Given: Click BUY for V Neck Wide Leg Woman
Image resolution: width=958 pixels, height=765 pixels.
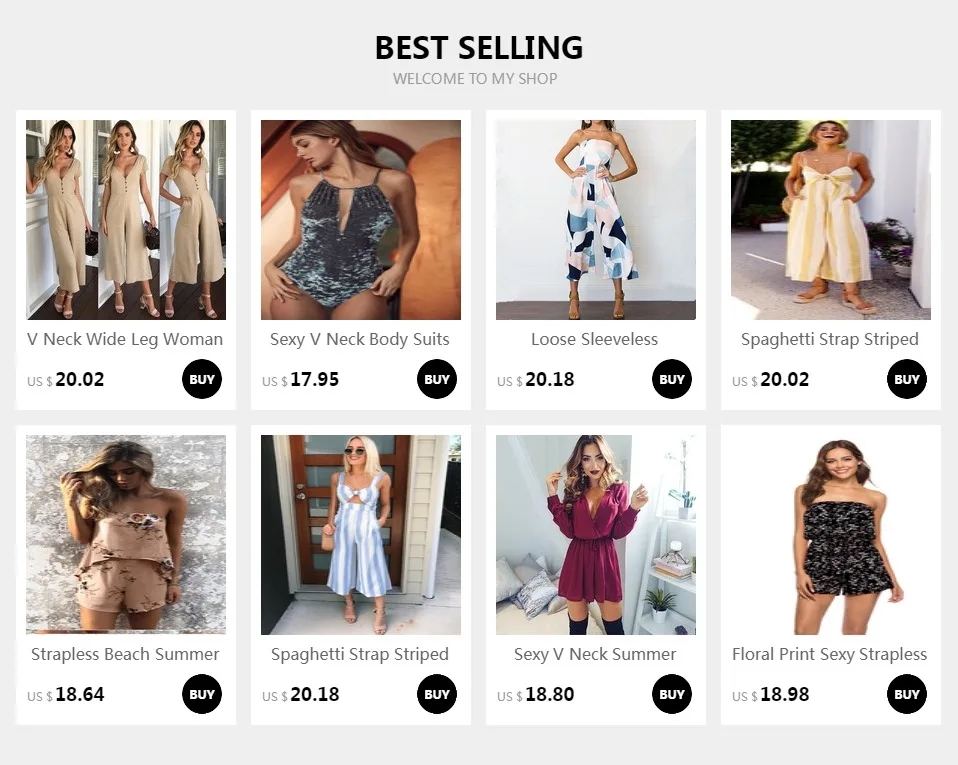Looking at the screenshot, I should coord(202,379).
